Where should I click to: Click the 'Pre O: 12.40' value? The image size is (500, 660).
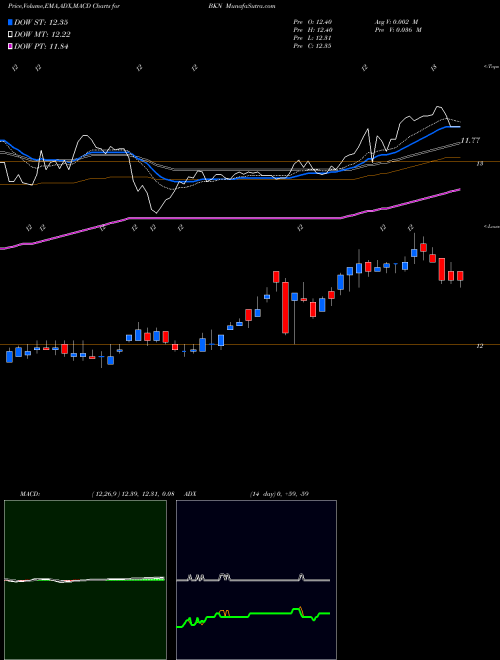coord(313,22)
